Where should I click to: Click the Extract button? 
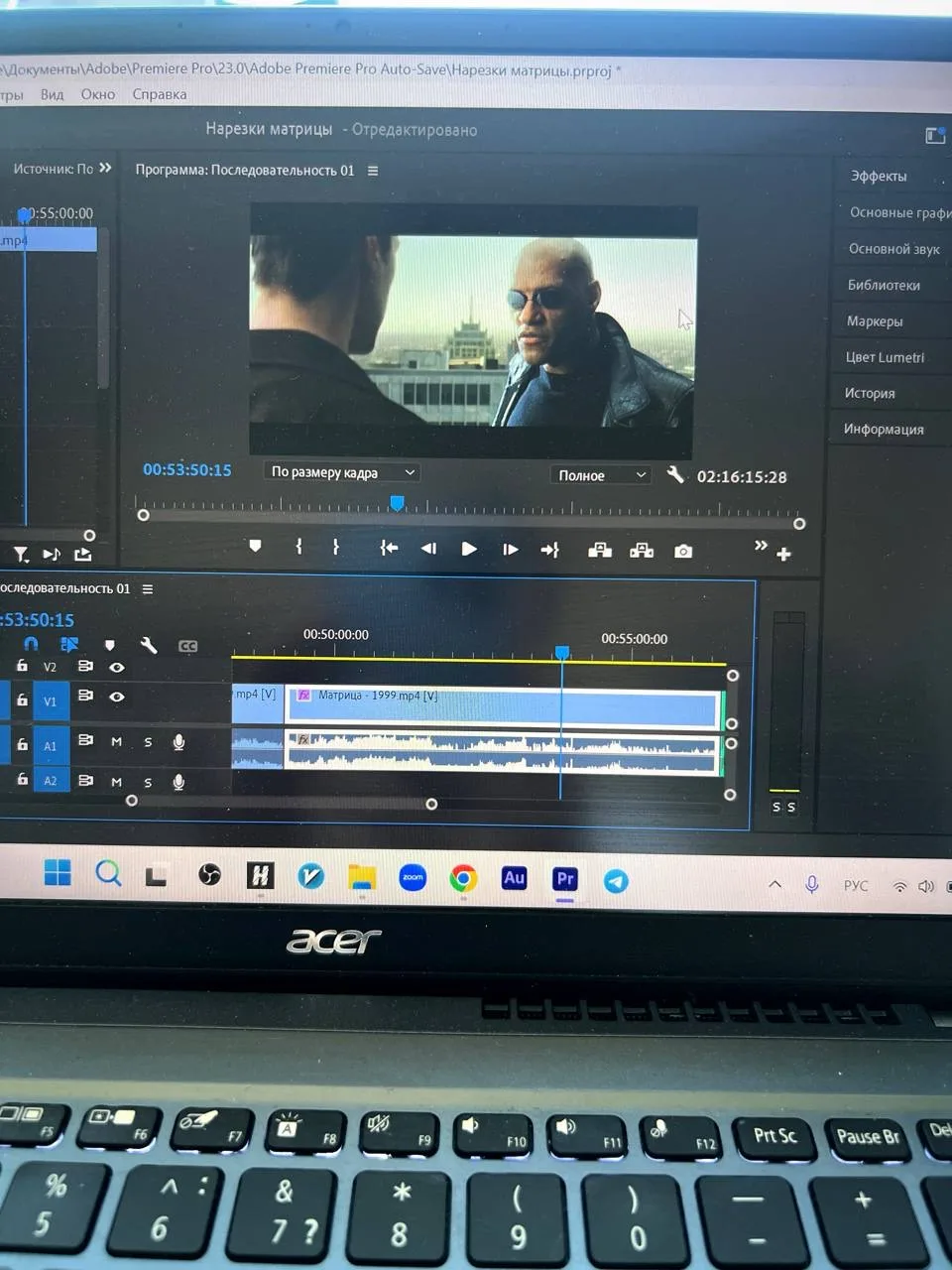(642, 551)
